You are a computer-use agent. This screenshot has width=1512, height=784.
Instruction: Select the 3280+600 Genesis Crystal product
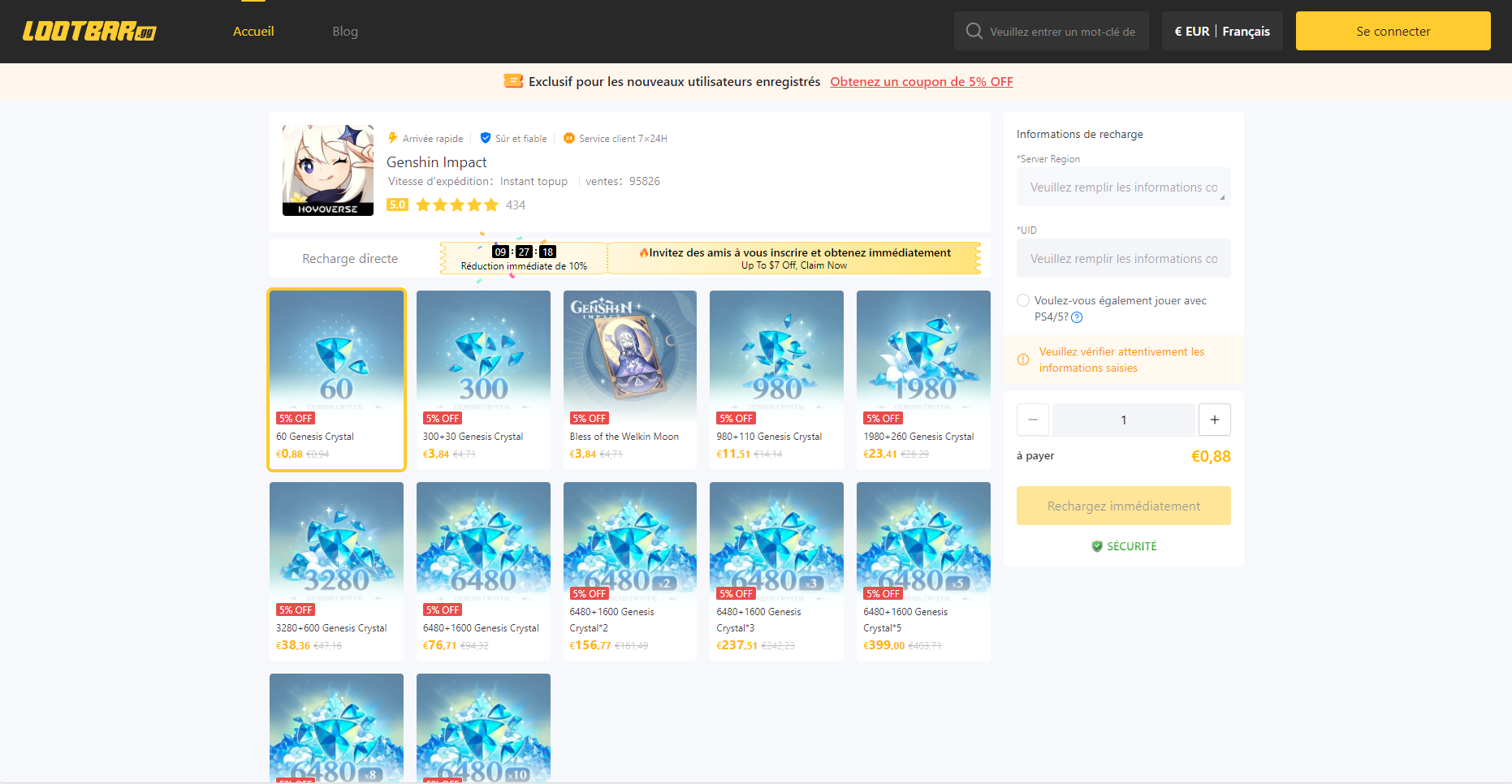point(336,571)
